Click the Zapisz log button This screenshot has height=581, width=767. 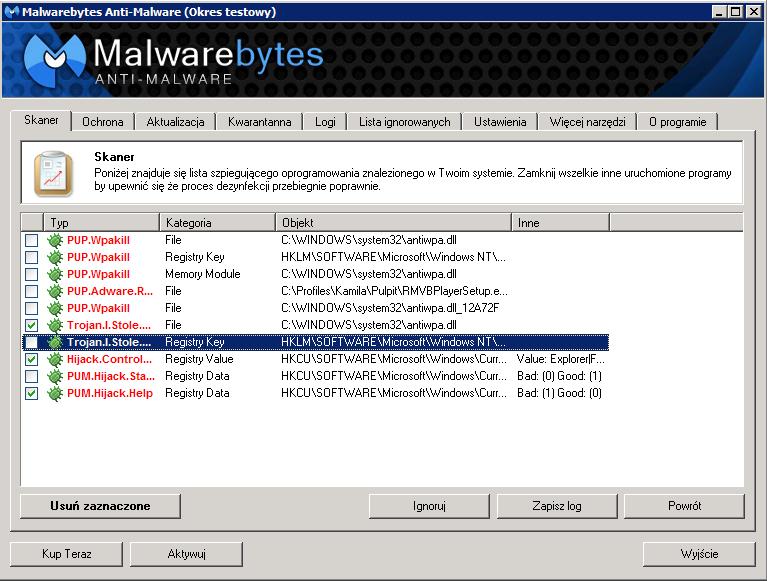click(x=557, y=506)
